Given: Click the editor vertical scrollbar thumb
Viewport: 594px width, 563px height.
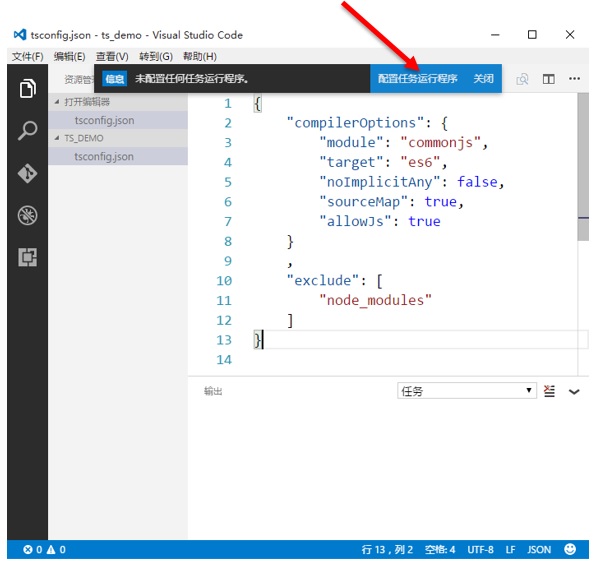Looking at the screenshot, I should coord(583,167).
